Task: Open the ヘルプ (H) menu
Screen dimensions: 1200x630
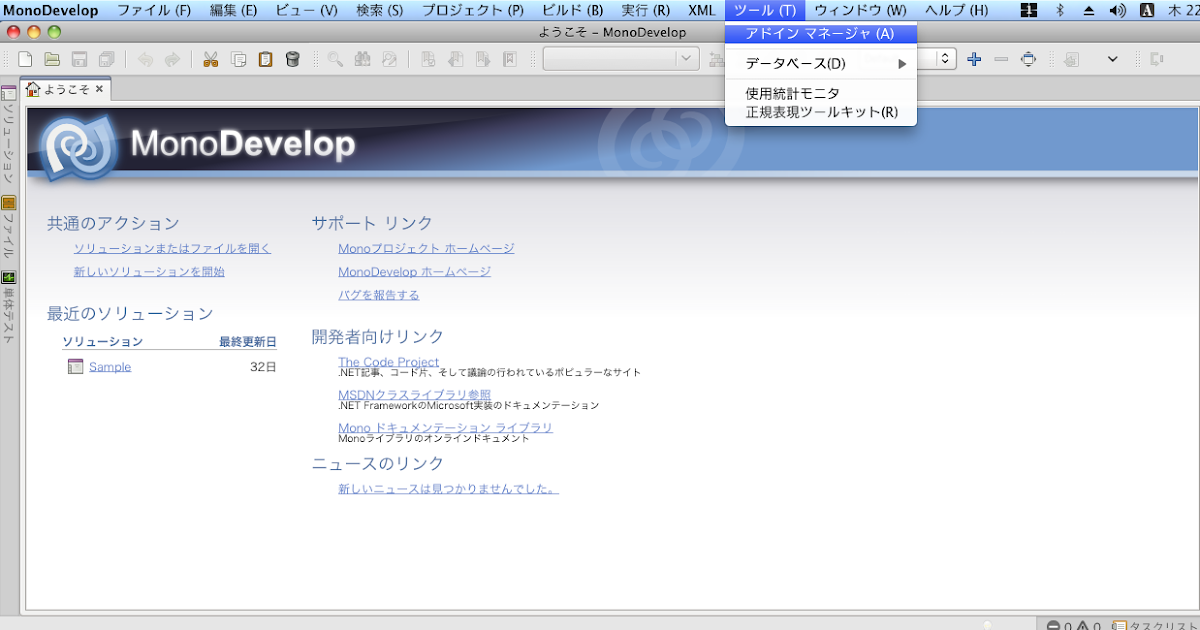Action: click(x=956, y=10)
